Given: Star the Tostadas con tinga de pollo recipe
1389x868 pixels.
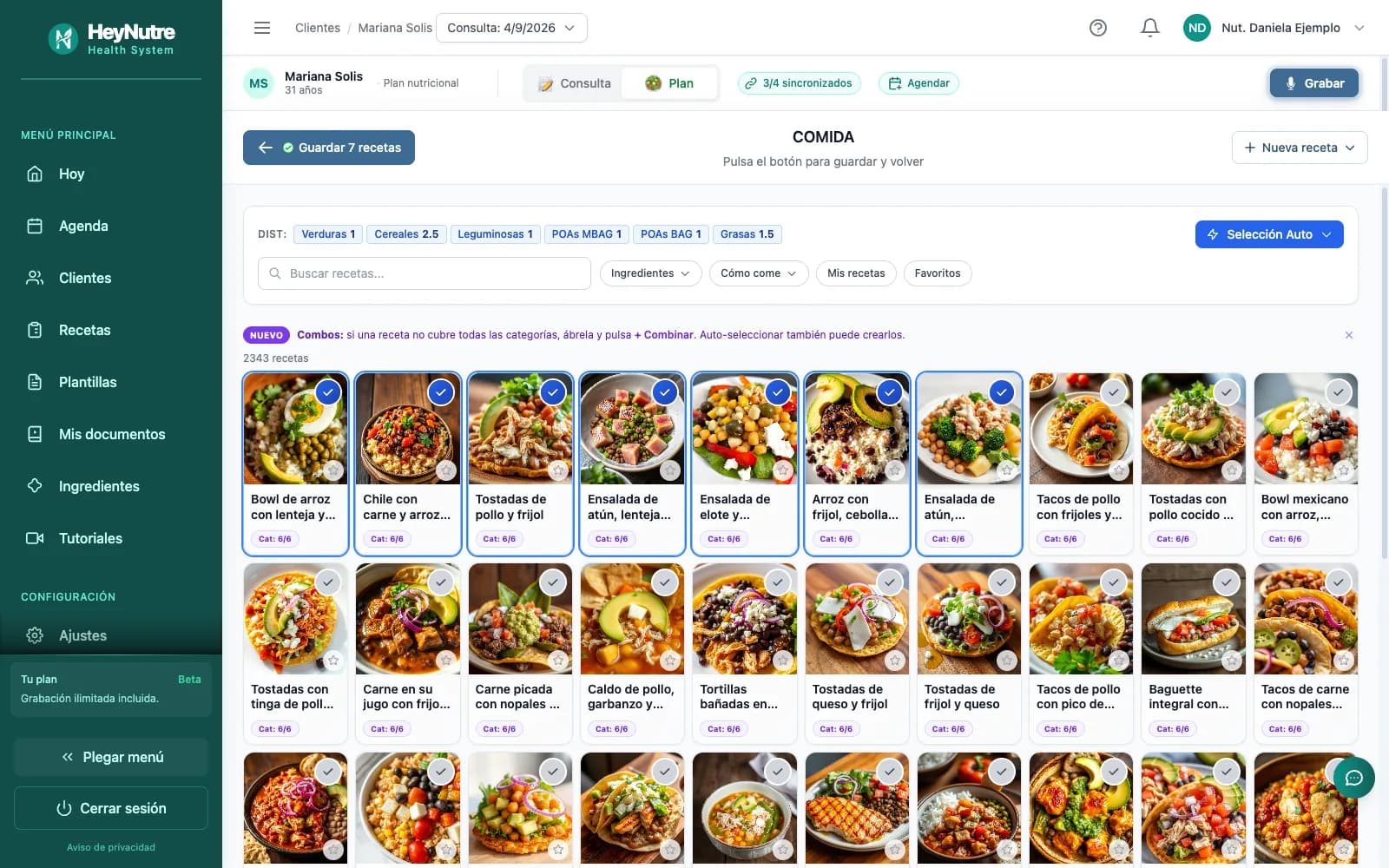Looking at the screenshot, I should pos(333,661).
